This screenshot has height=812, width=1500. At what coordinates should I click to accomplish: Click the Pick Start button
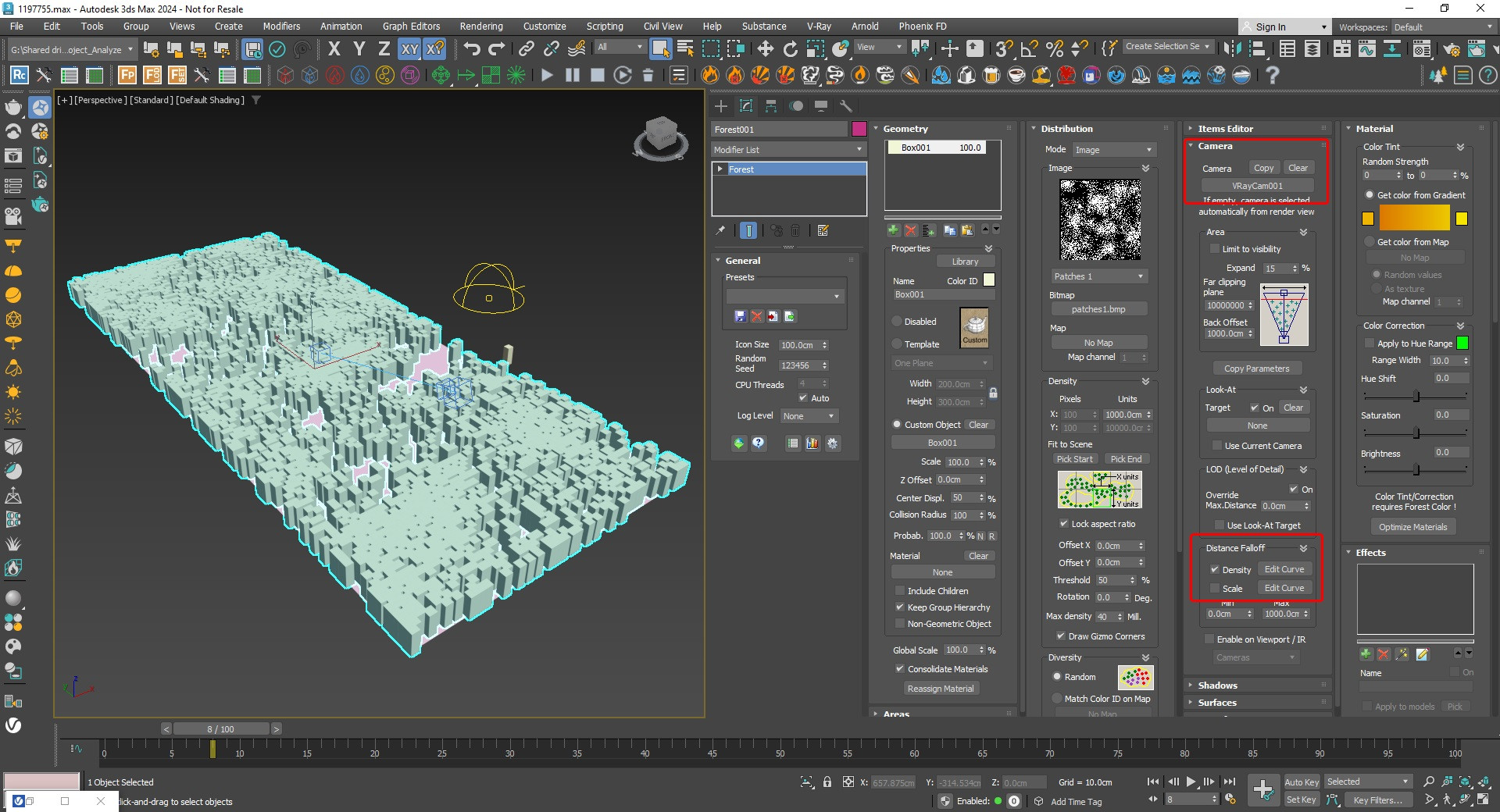pos(1075,459)
